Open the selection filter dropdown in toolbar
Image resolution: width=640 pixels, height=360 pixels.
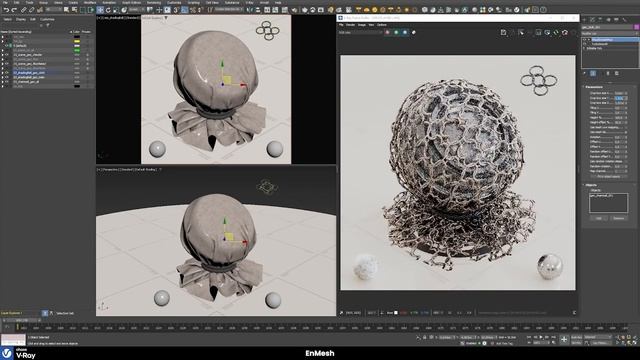[53, 10]
